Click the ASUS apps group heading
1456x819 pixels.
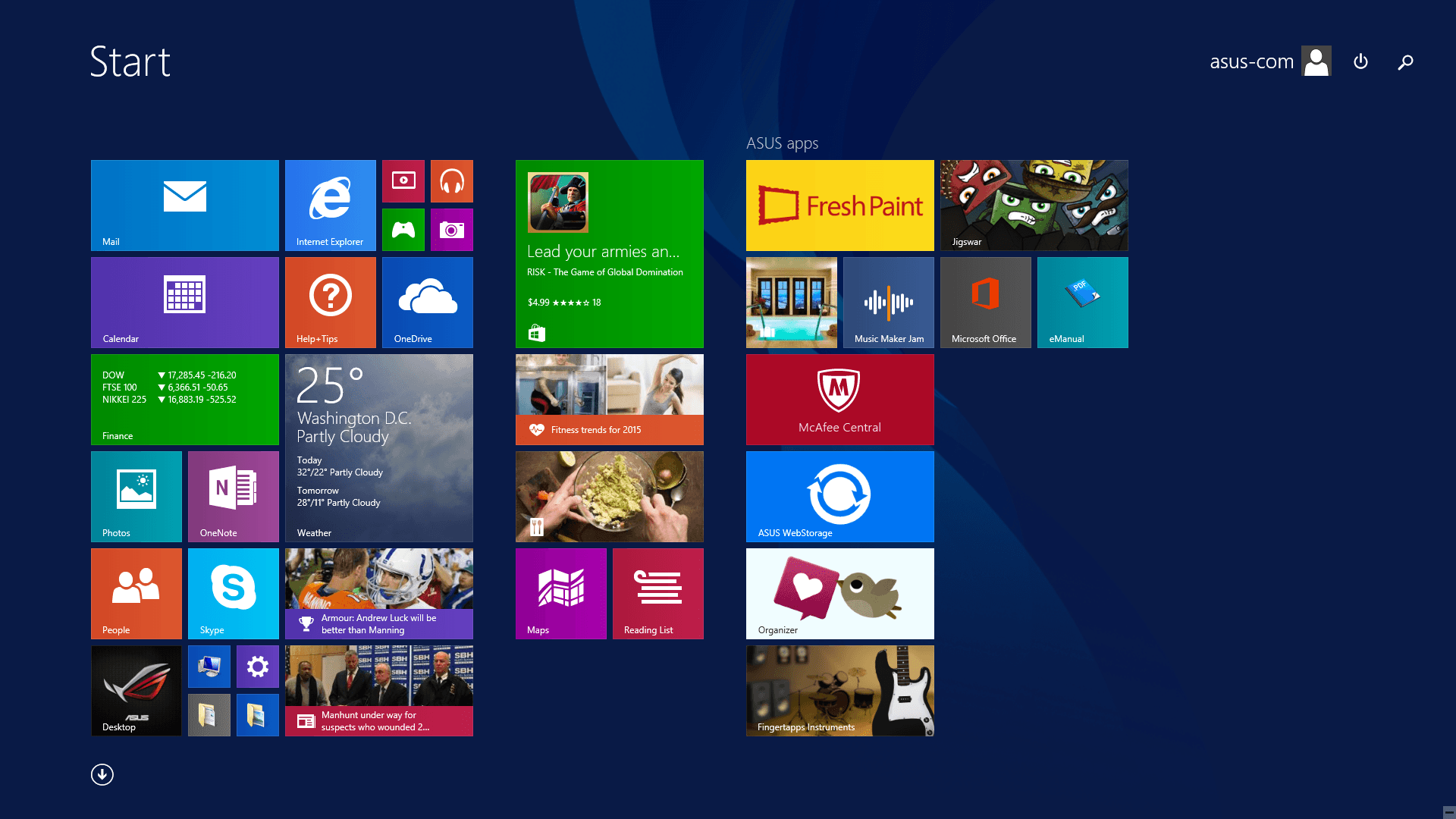(x=782, y=143)
